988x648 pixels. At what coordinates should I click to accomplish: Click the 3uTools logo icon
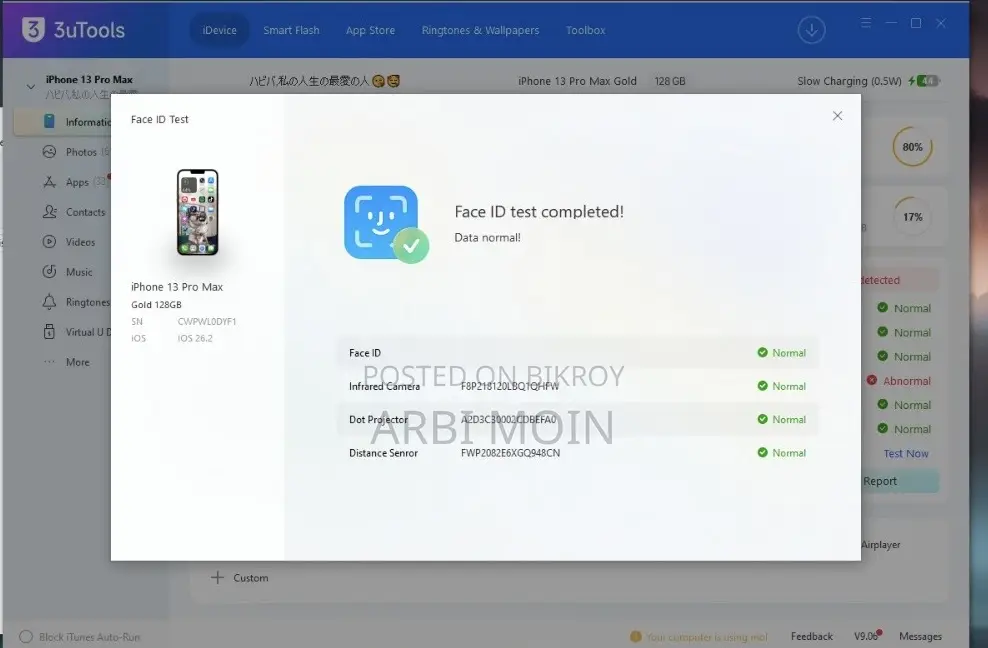pos(33,30)
